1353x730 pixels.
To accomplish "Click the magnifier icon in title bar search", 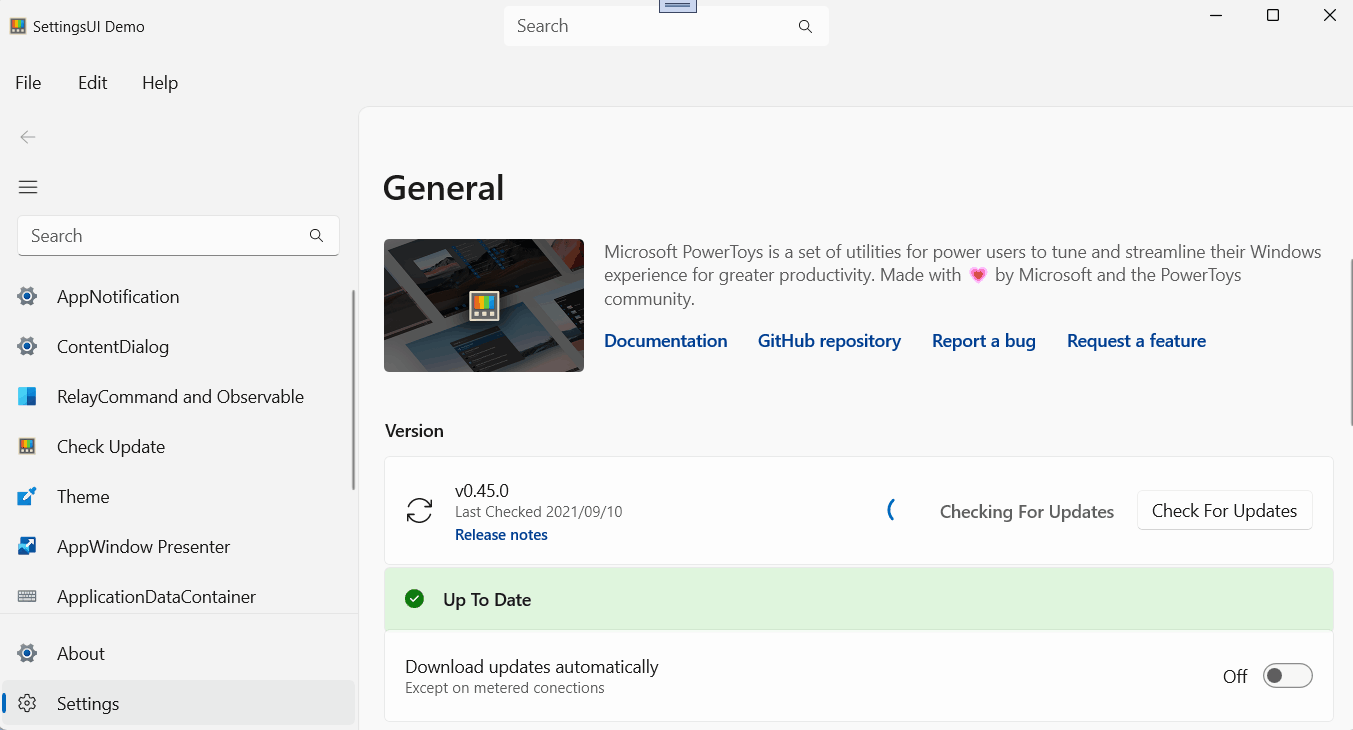I will pyautogui.click(x=805, y=27).
